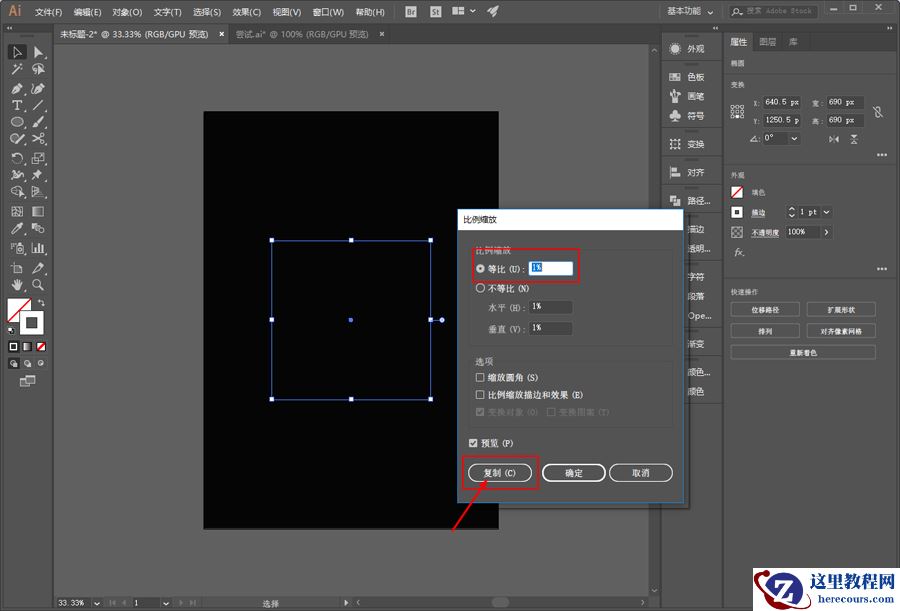900x611 pixels.
Task: Enable the 缩放圆角 checkbox
Action: 478,377
